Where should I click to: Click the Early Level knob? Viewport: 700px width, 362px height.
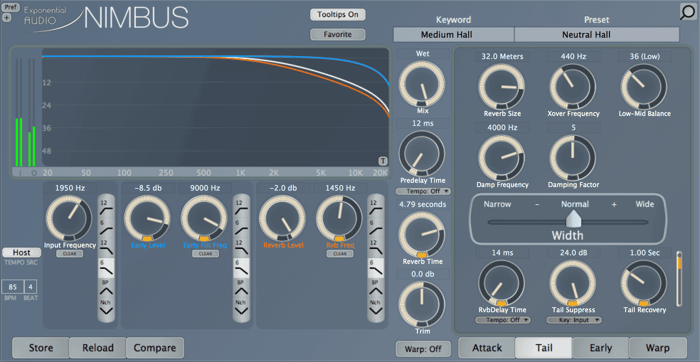click(147, 218)
